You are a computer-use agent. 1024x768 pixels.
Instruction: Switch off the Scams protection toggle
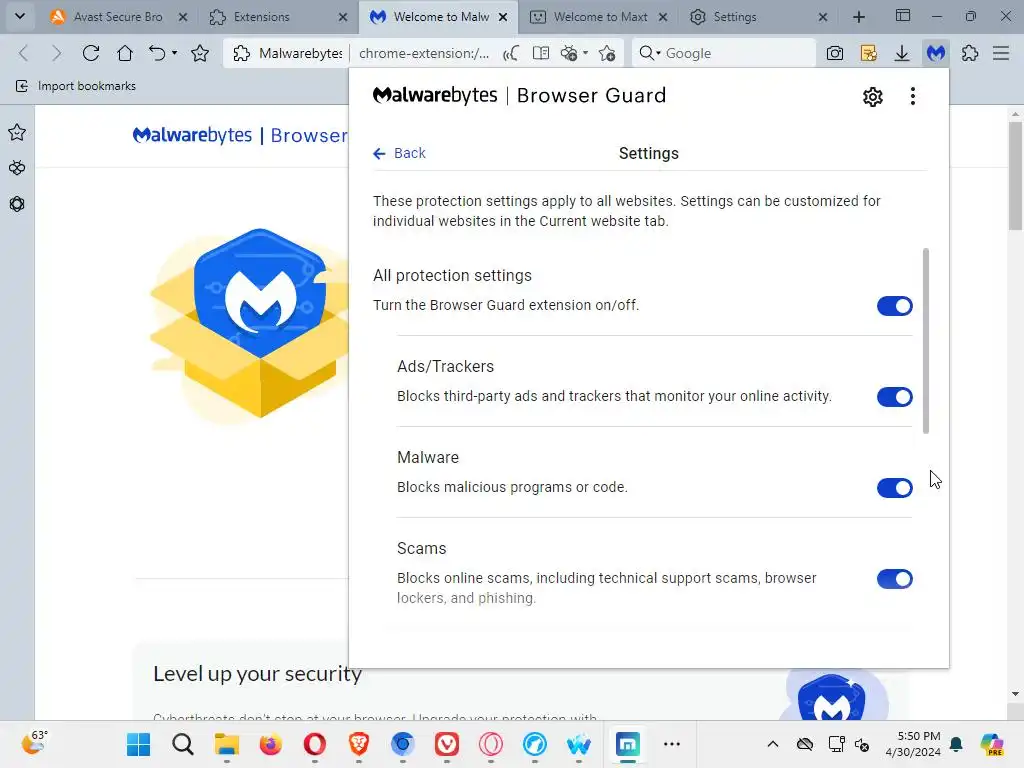pos(894,579)
